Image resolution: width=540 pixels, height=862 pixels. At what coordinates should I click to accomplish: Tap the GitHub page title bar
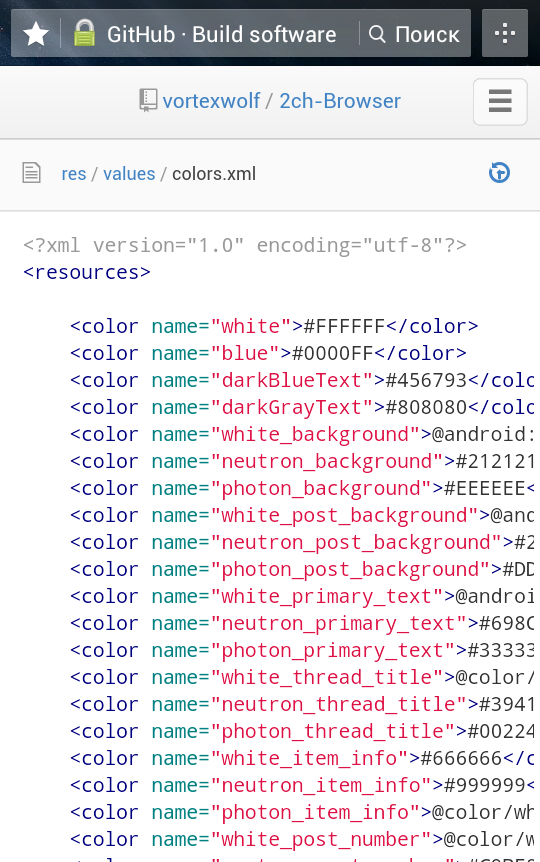tap(222, 34)
